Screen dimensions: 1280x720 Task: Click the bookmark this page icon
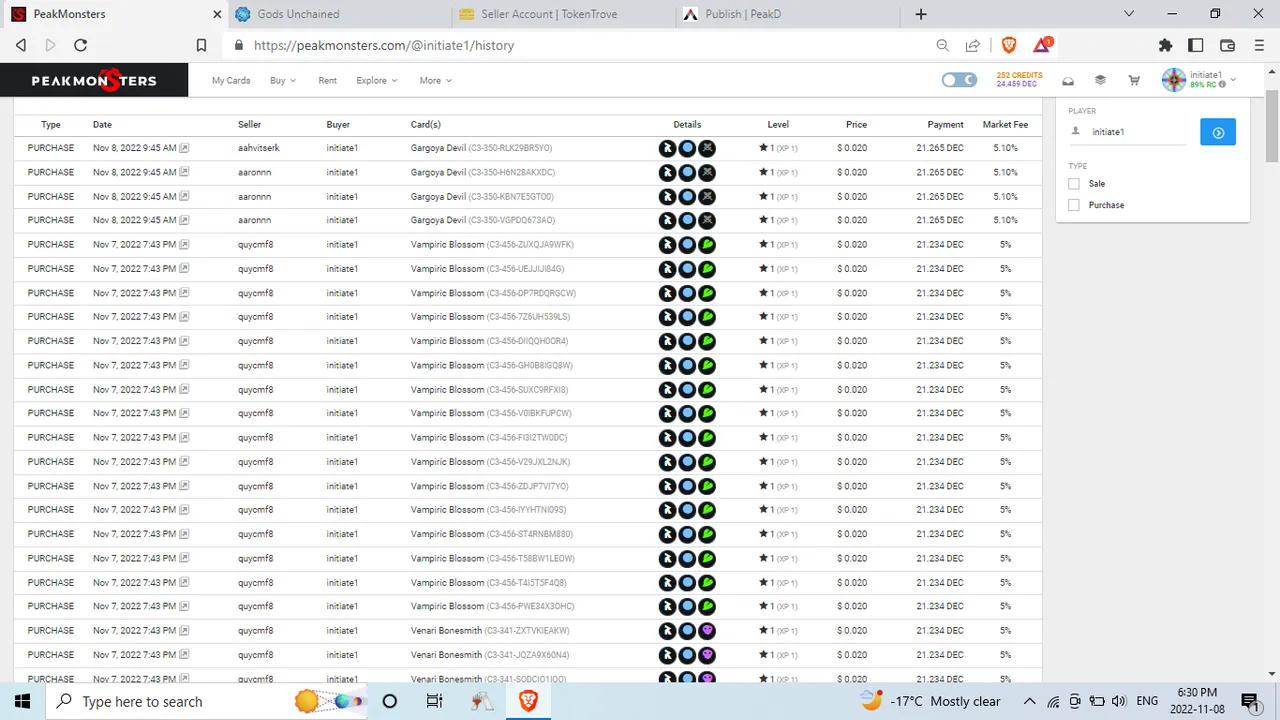click(x=201, y=45)
